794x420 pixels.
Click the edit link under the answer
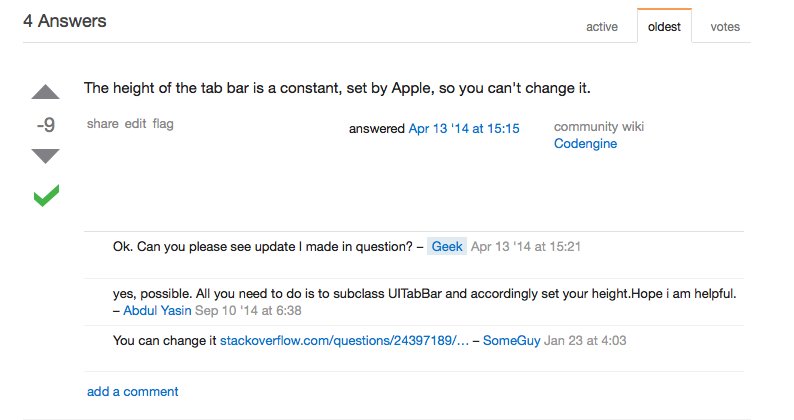click(135, 124)
